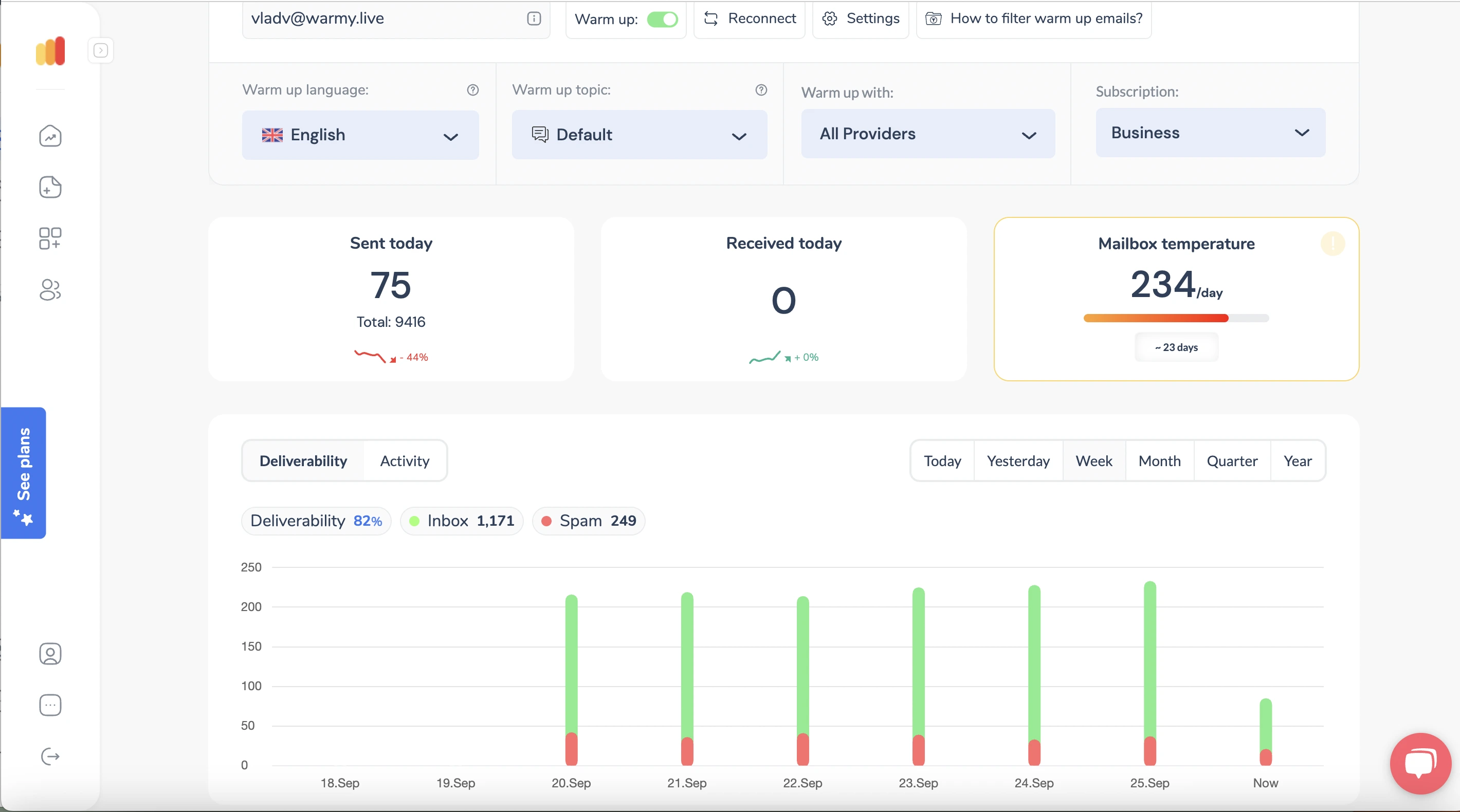Toggle the Spam series in chart legend
The image size is (1460, 812).
tap(588, 521)
